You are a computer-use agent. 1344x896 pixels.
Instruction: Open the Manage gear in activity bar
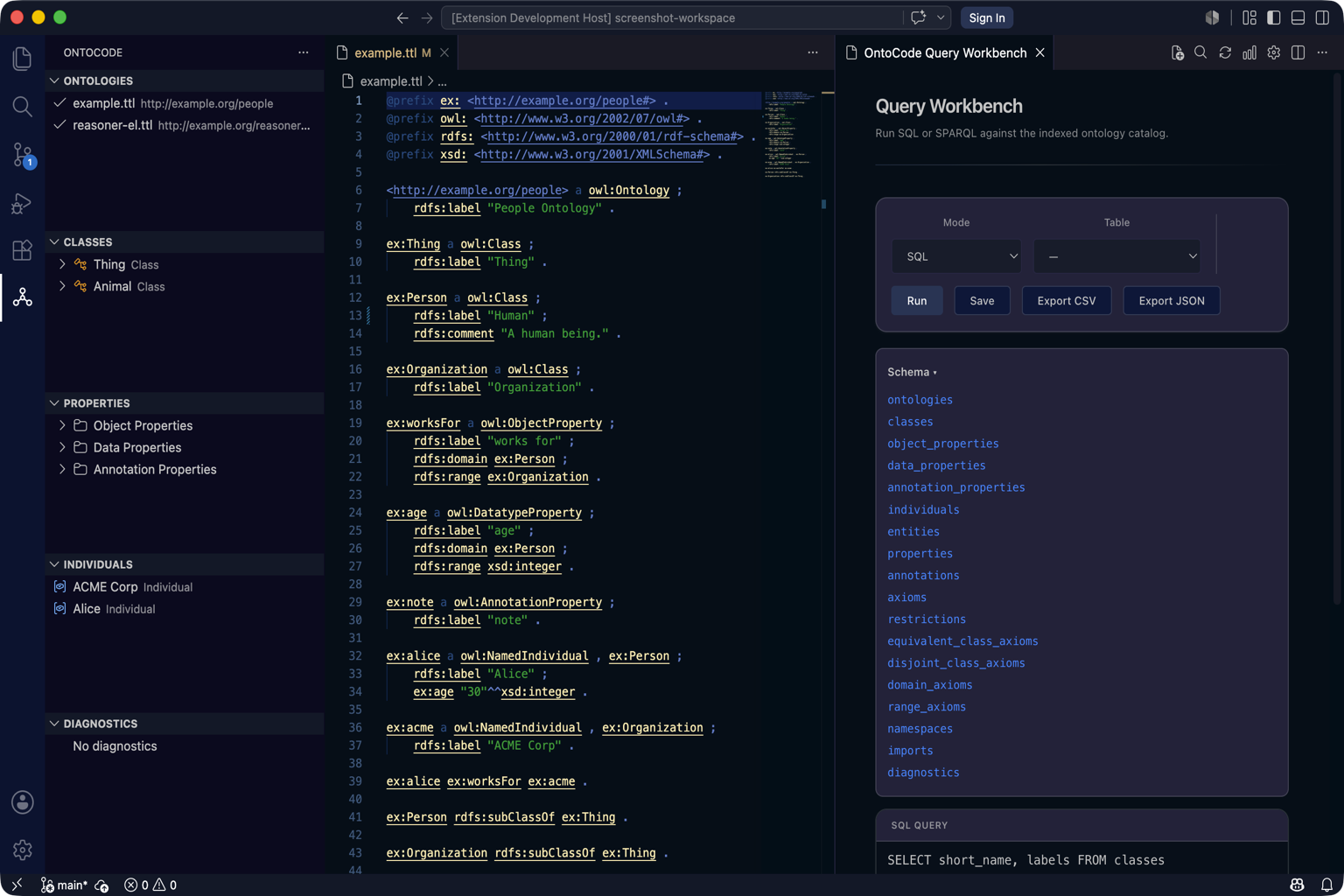[x=23, y=849]
